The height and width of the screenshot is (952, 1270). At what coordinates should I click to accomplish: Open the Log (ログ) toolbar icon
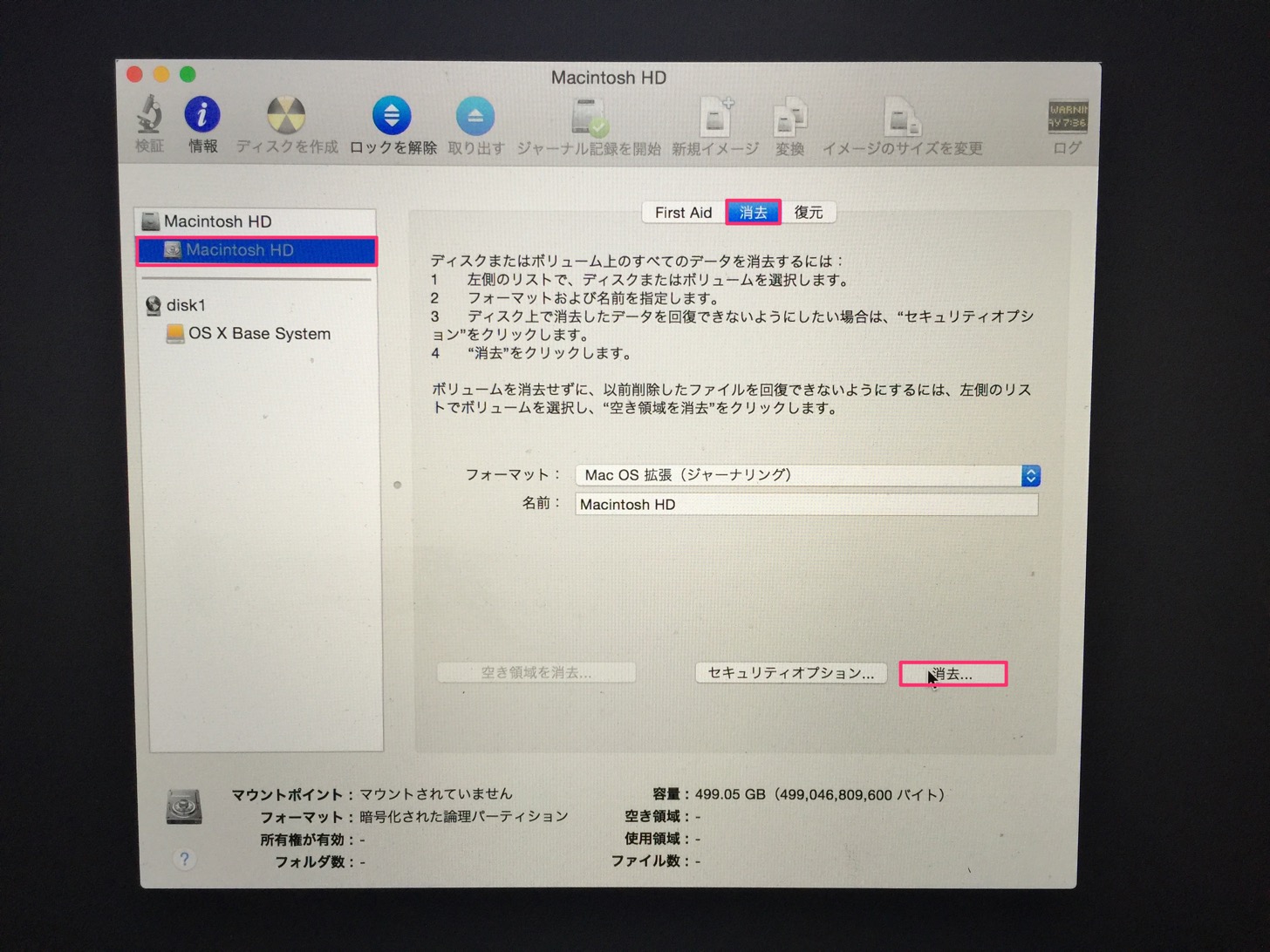point(1068,117)
